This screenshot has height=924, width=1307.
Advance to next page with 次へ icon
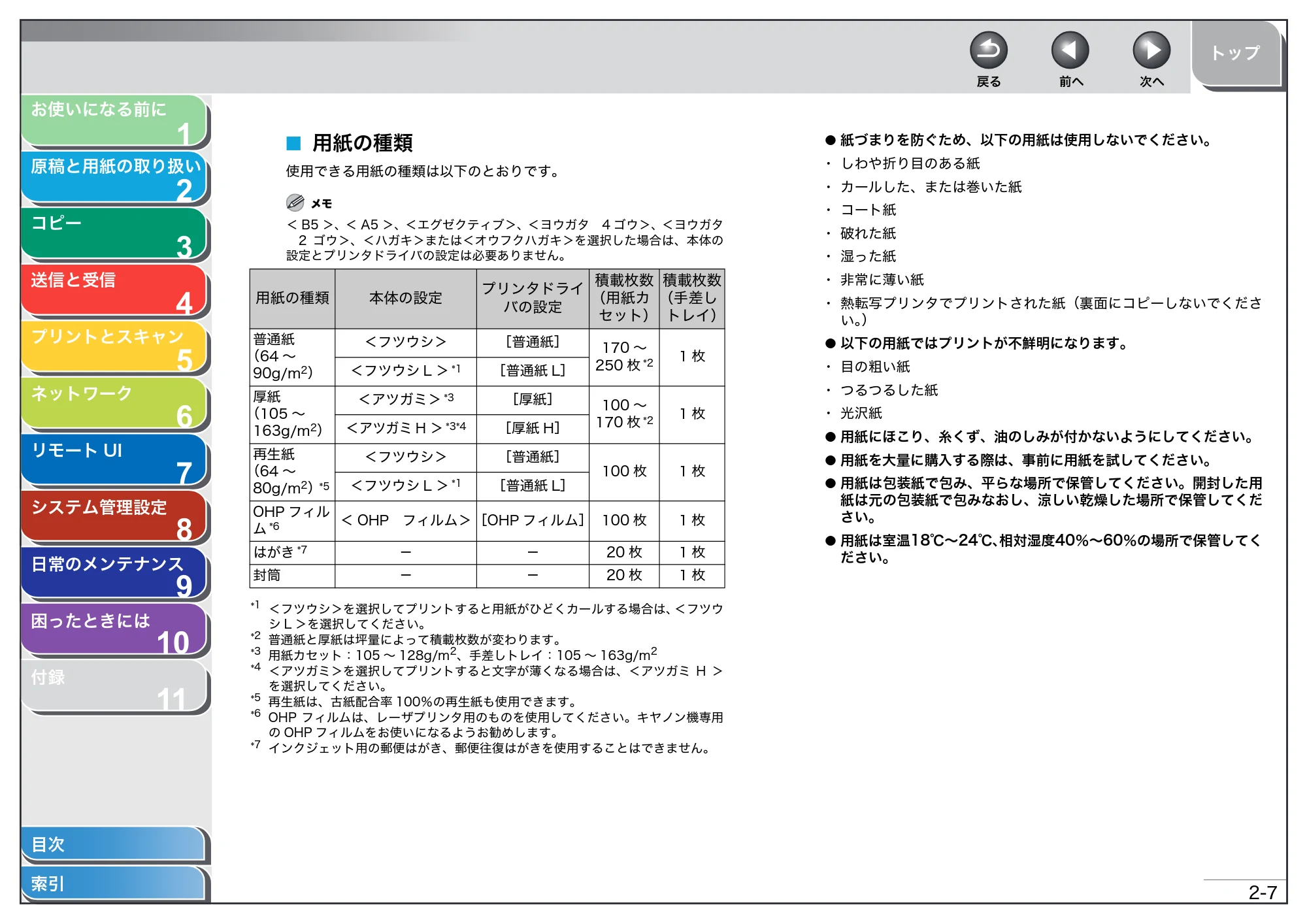click(x=1151, y=50)
